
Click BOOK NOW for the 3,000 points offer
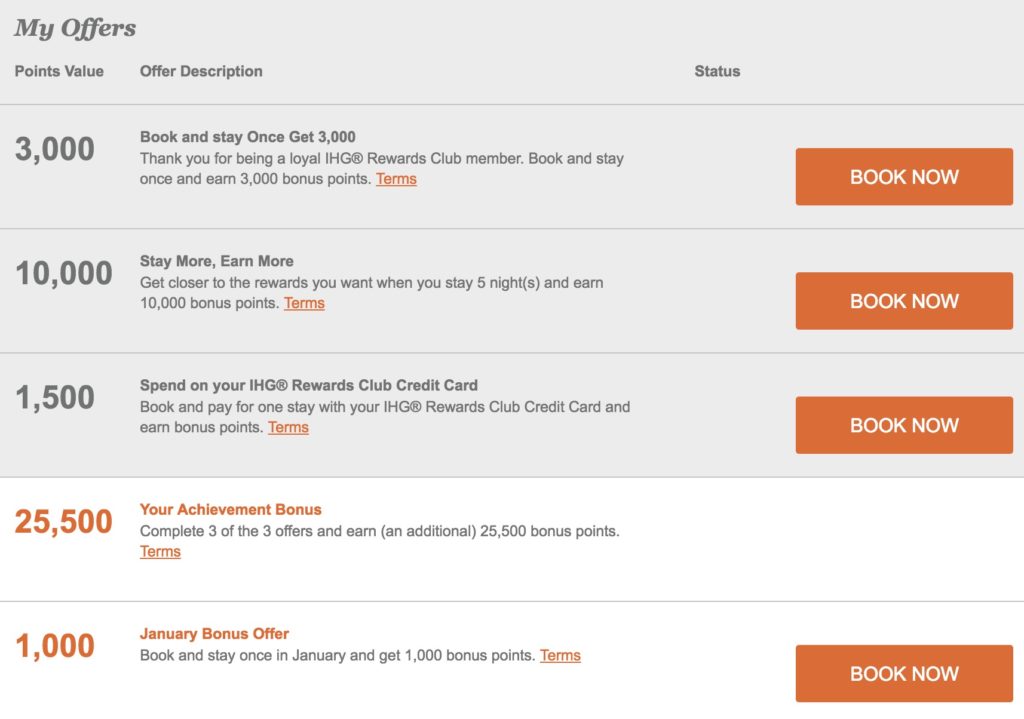pyautogui.click(x=904, y=177)
